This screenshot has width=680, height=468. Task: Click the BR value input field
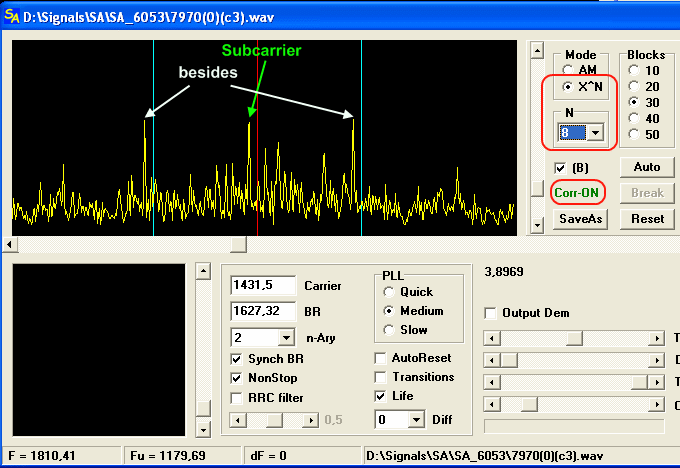click(x=263, y=311)
